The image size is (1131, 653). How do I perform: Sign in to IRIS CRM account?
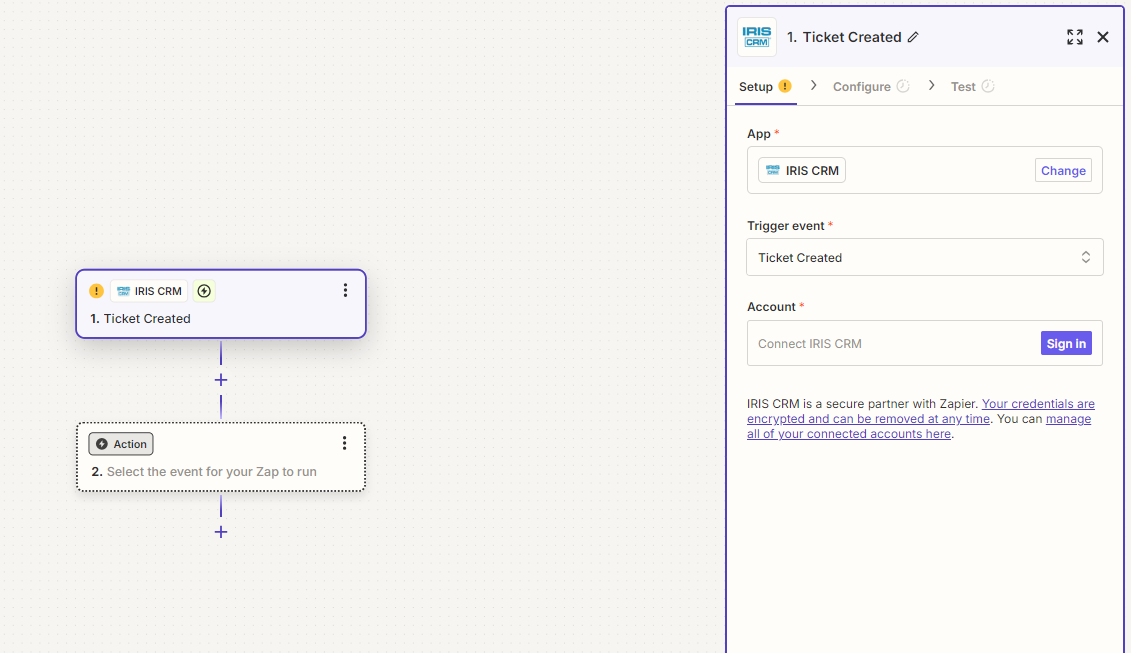coord(1066,343)
